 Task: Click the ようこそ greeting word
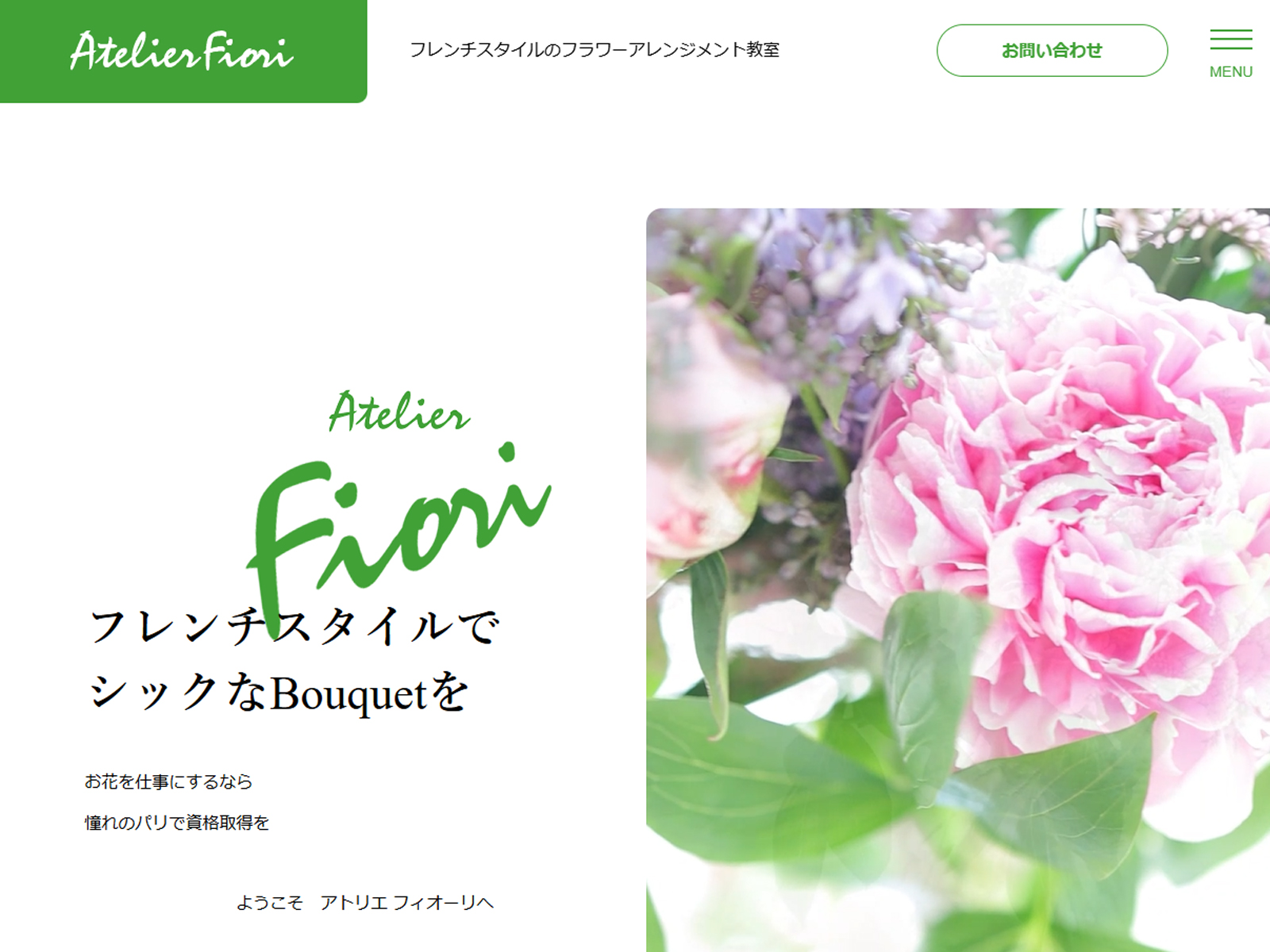[x=269, y=903]
